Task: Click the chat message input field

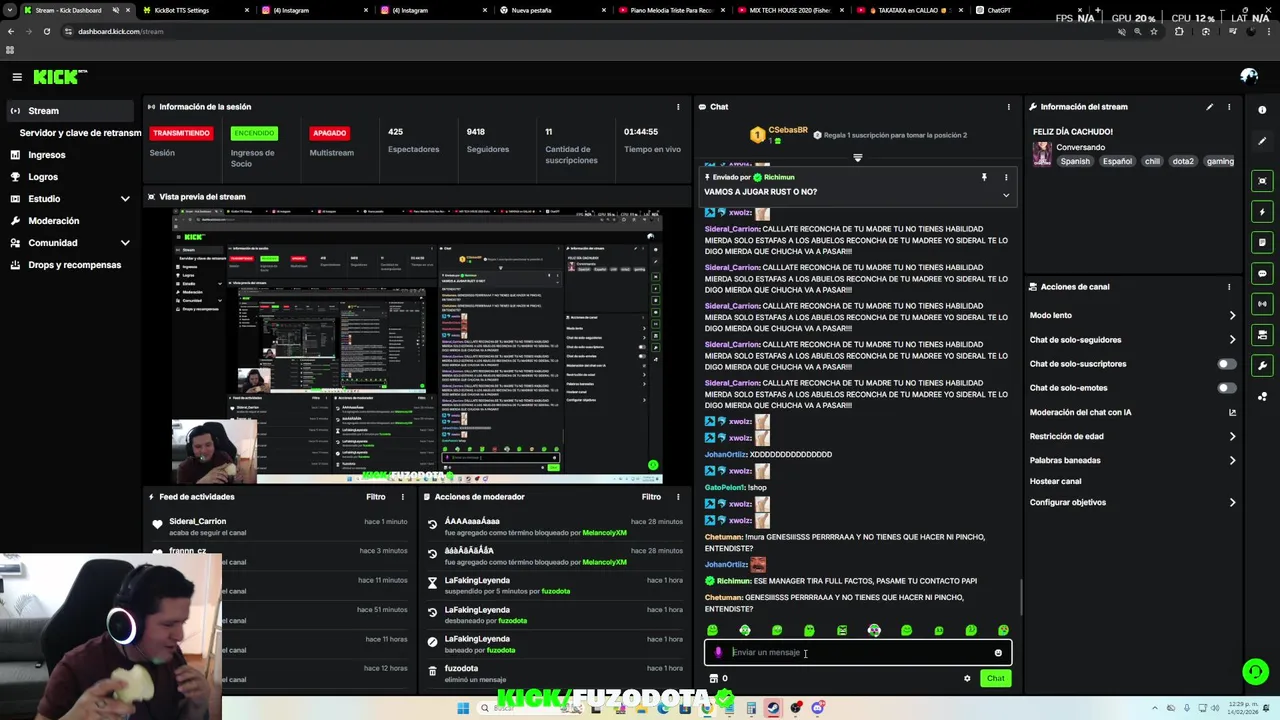Action: 858,653
